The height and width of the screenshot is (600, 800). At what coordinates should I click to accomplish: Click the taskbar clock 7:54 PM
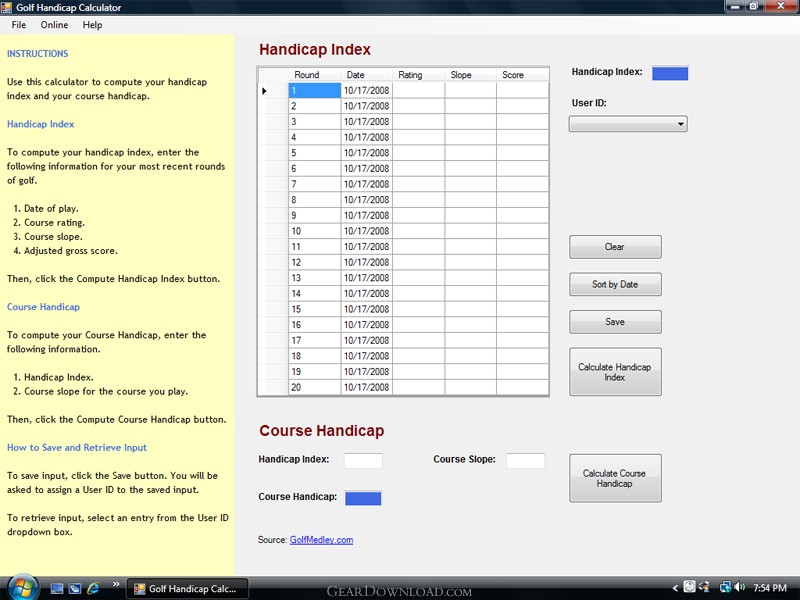tap(770, 588)
